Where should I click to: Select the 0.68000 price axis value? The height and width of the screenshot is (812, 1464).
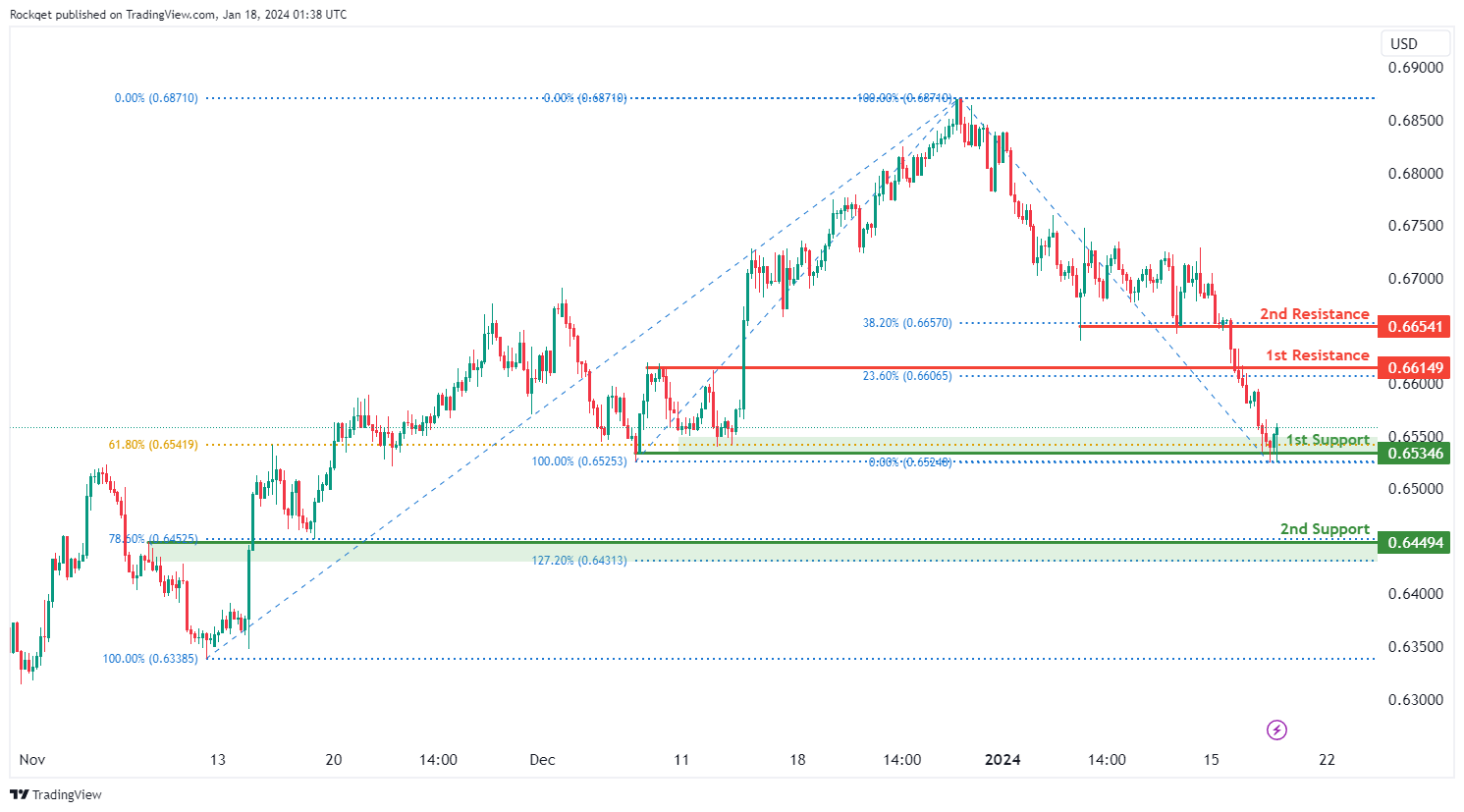[1415, 174]
